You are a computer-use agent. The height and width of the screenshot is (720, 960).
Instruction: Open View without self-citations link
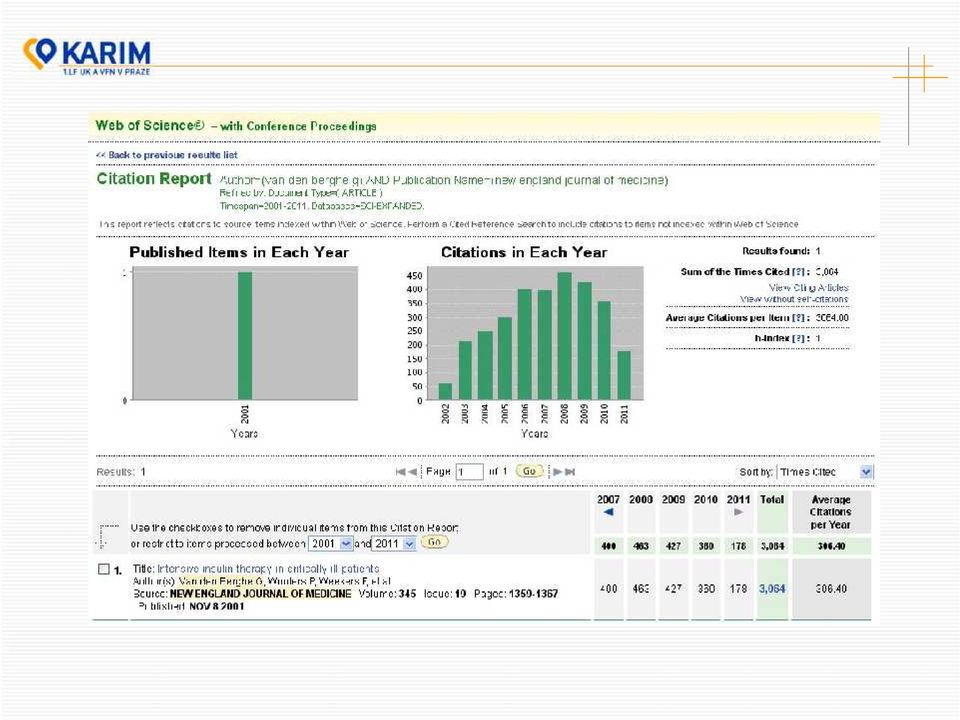[794, 299]
